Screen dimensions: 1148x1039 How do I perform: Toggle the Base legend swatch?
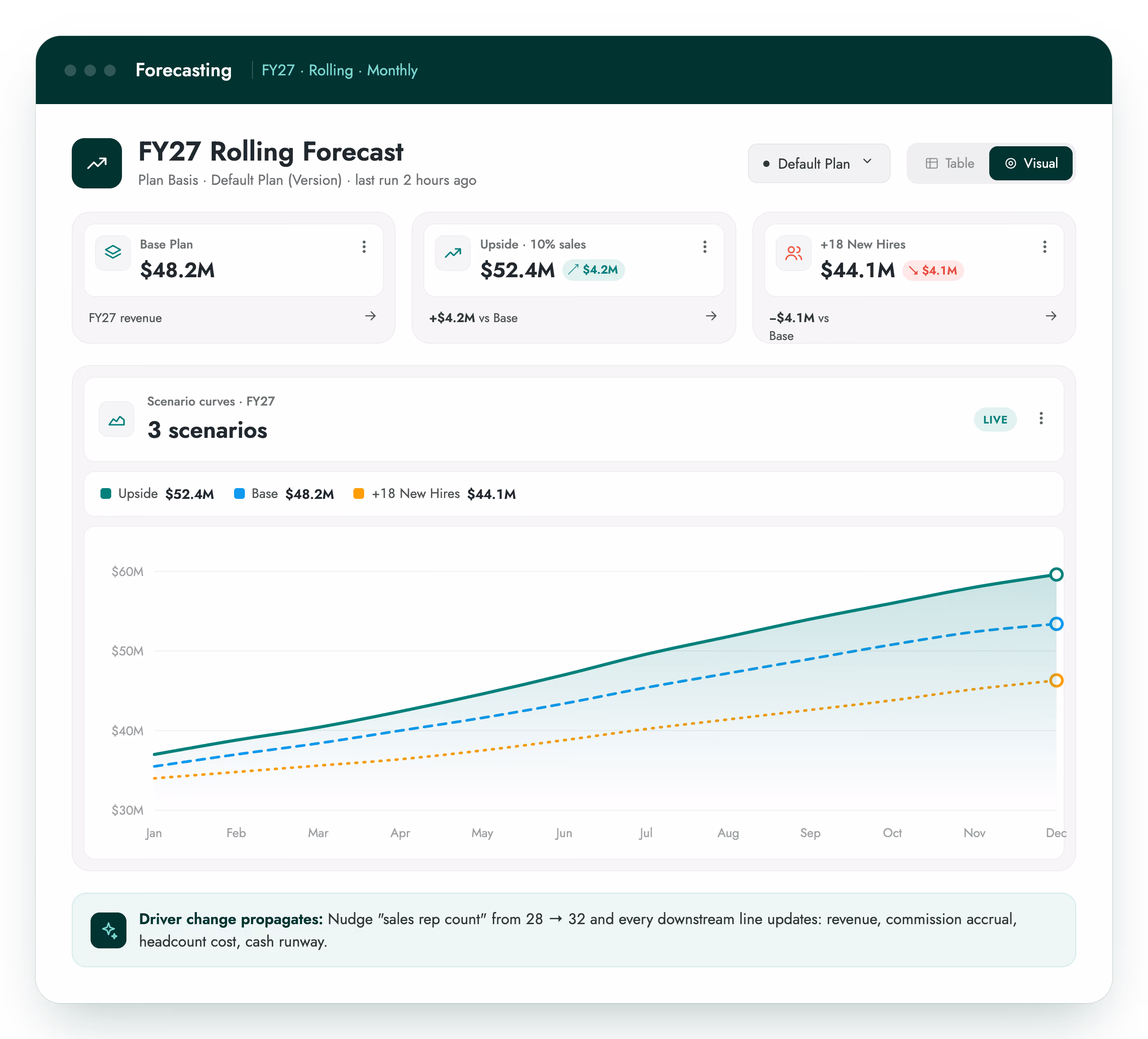[240, 494]
